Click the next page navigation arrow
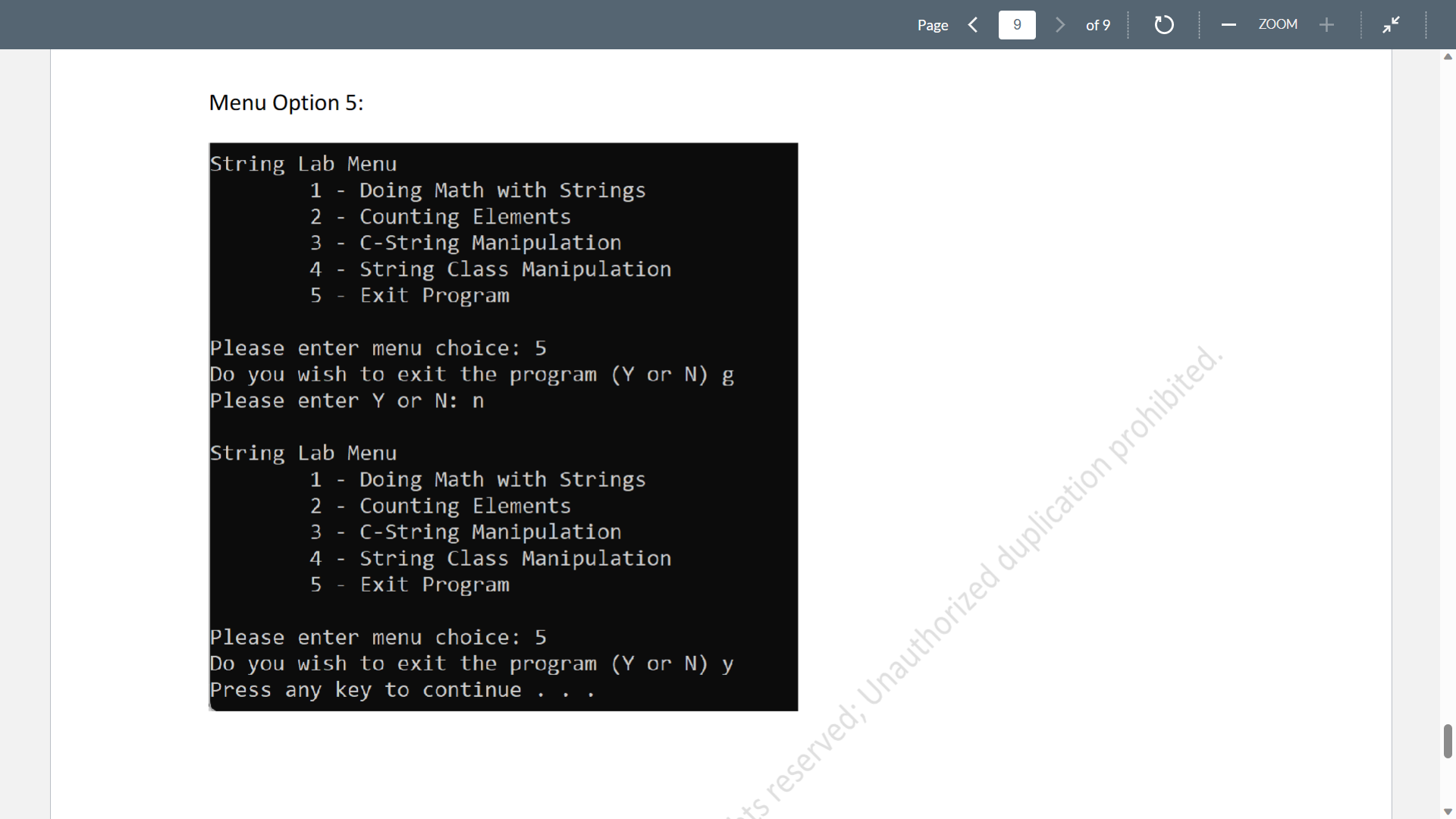Viewport: 1456px width, 819px height. [x=1059, y=24]
